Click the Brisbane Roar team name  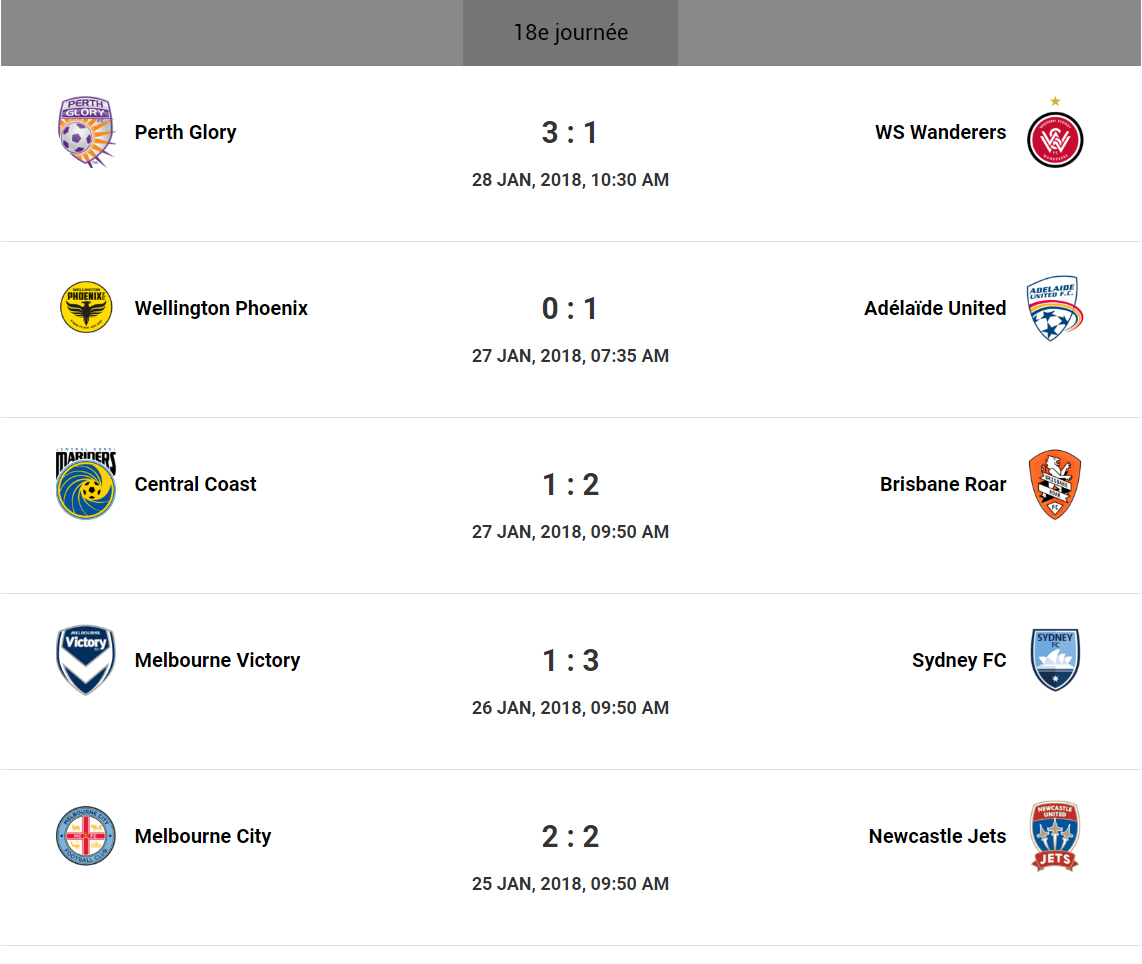tap(943, 484)
